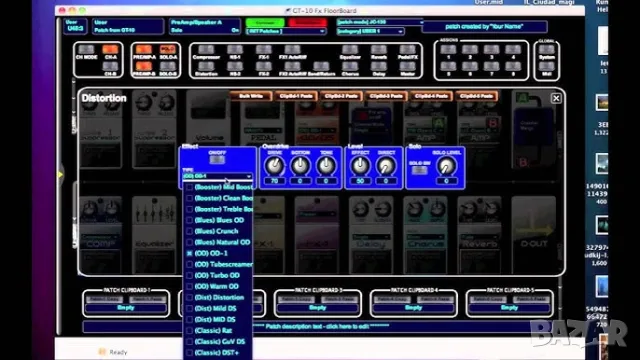Screen dimensions: 640x360
Task: Click the ClipBd-2 Paste button
Action: tap(341, 96)
